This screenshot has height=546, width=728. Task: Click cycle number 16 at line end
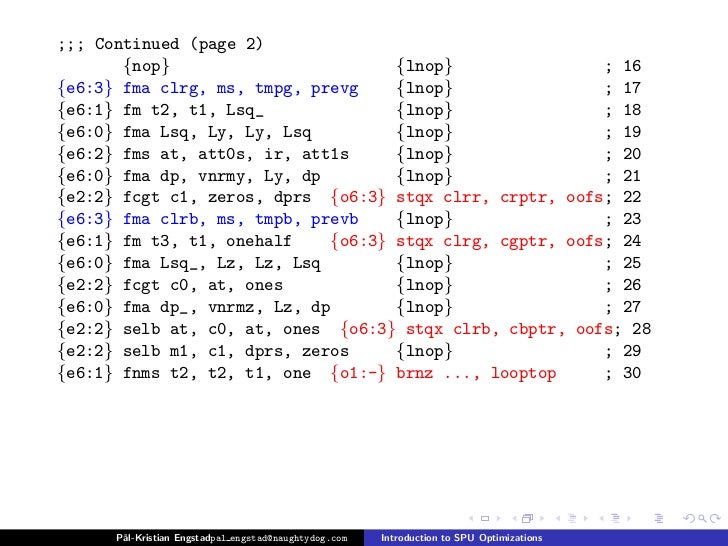(632, 66)
